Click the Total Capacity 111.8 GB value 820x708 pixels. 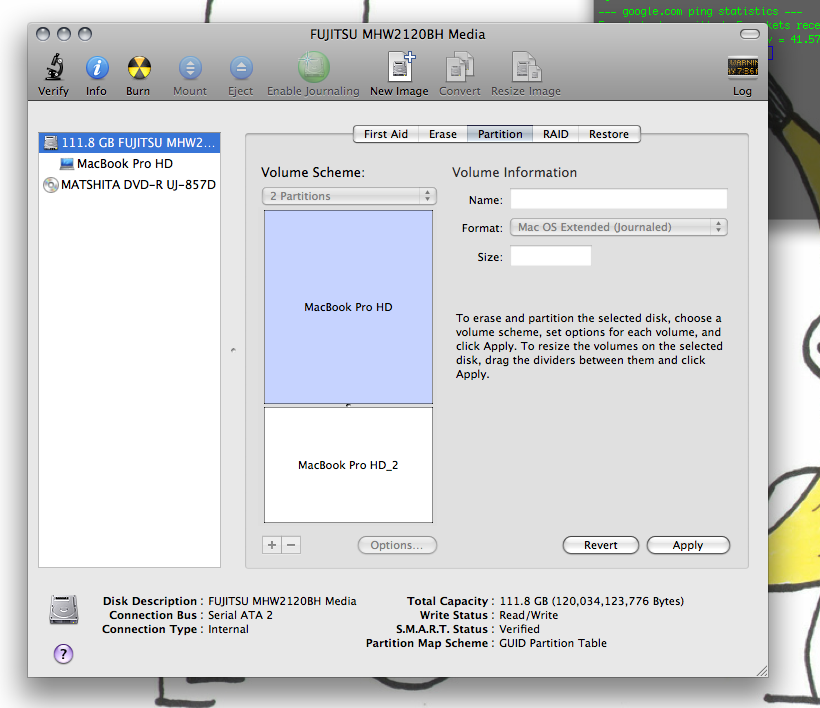point(591,601)
